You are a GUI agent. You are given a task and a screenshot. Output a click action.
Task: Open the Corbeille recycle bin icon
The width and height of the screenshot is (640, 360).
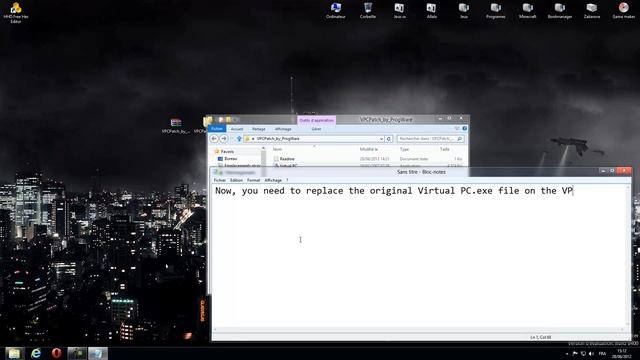click(368, 11)
